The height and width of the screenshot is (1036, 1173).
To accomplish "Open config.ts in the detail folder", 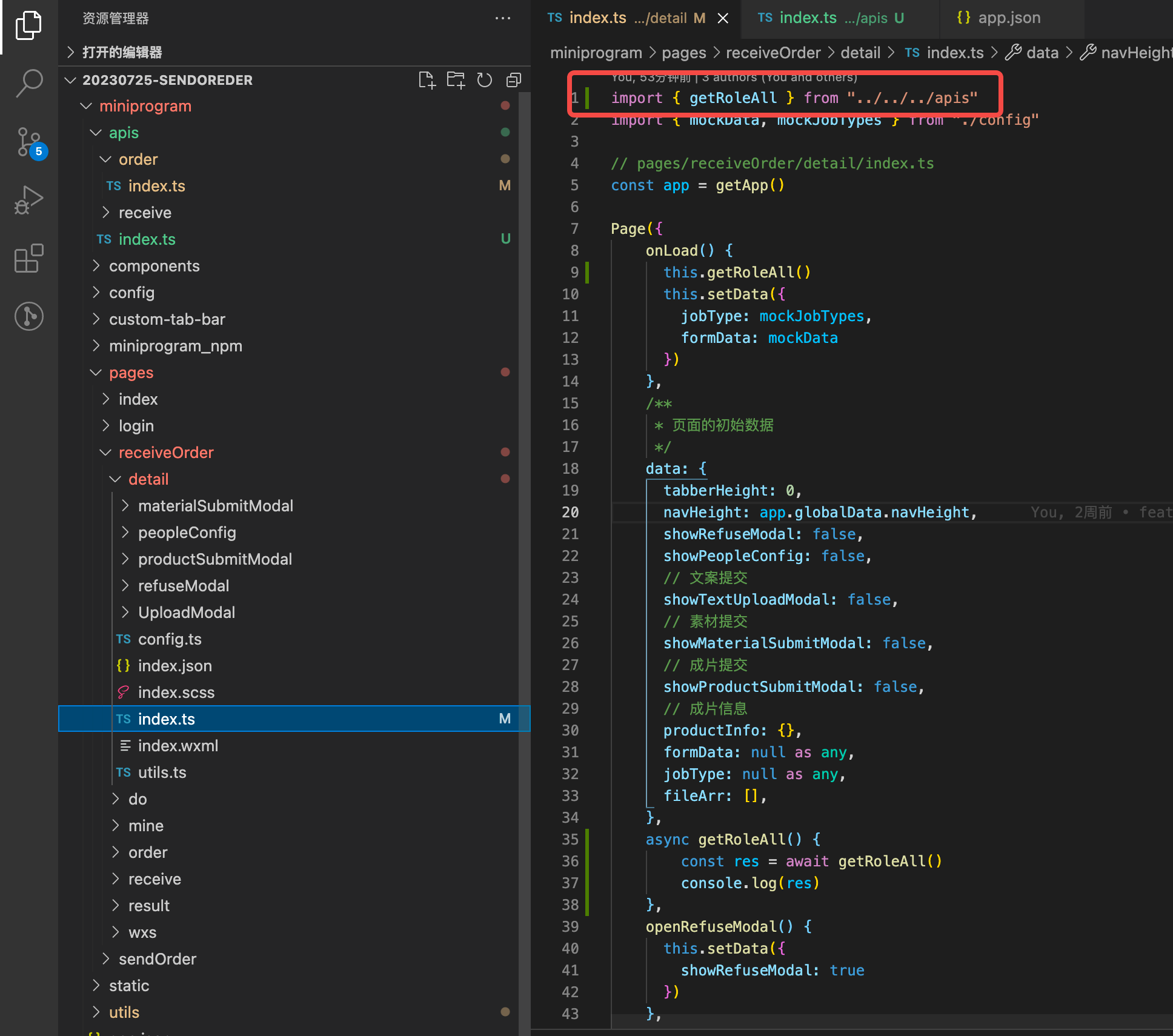I will click(169, 639).
